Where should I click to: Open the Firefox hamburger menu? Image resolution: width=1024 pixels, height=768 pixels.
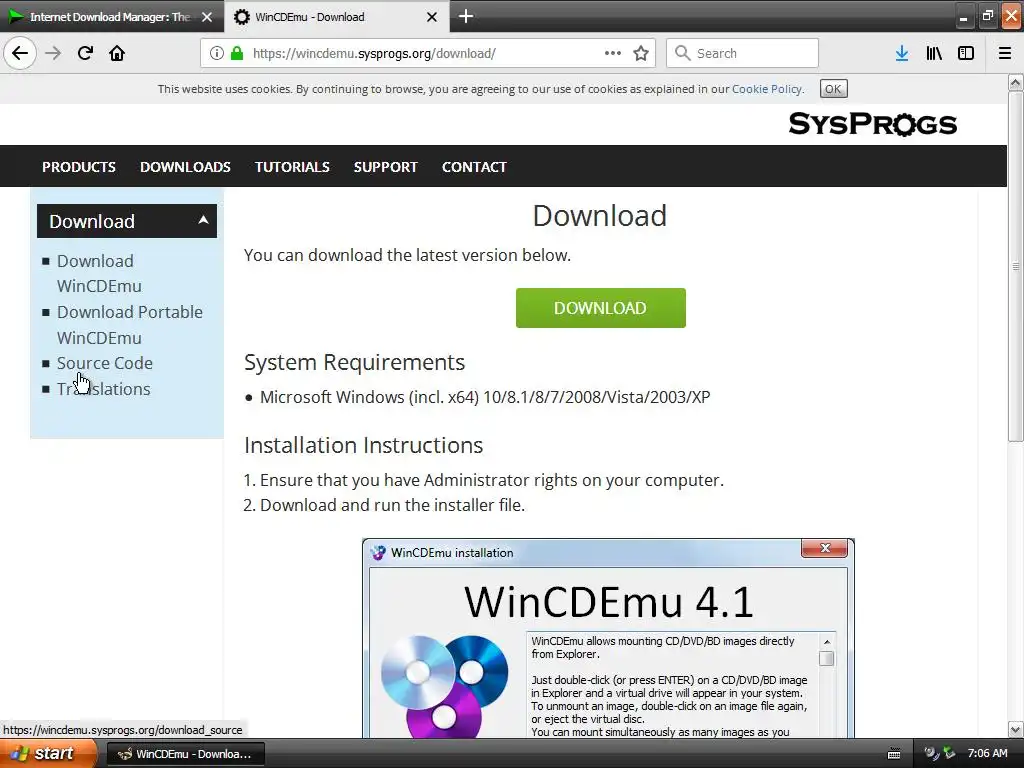pyautogui.click(x=1005, y=53)
